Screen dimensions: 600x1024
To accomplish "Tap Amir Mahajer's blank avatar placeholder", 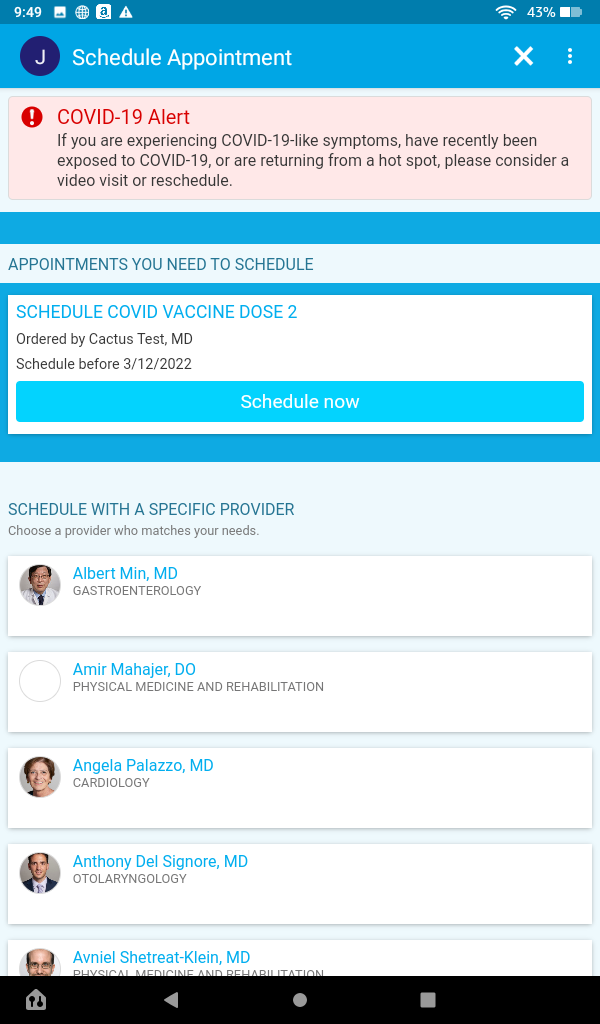I will (40, 681).
